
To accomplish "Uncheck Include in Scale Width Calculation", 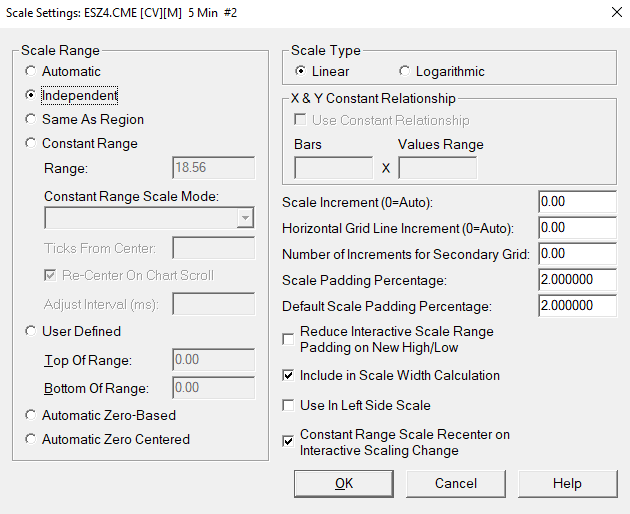I will tap(289, 376).
